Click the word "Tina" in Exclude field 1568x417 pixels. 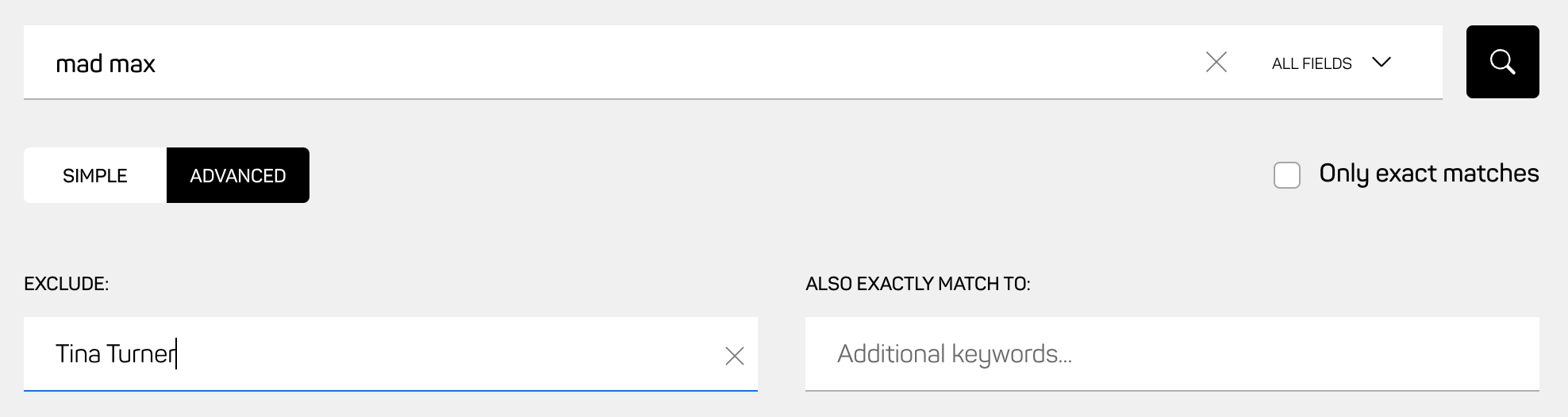78,354
